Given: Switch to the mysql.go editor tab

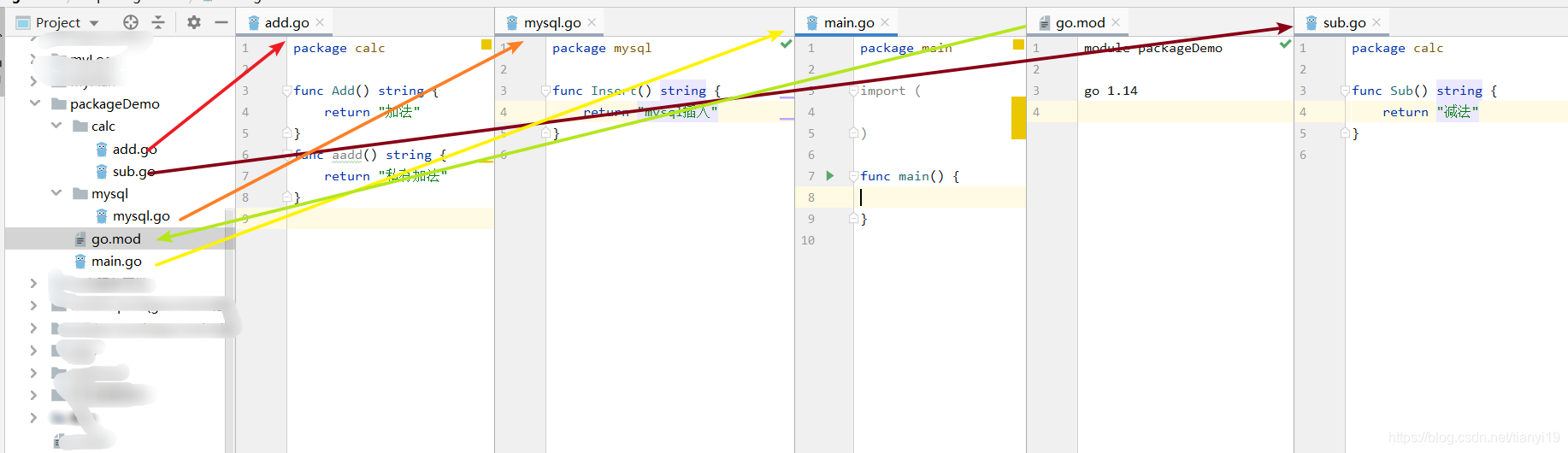Looking at the screenshot, I should [552, 22].
